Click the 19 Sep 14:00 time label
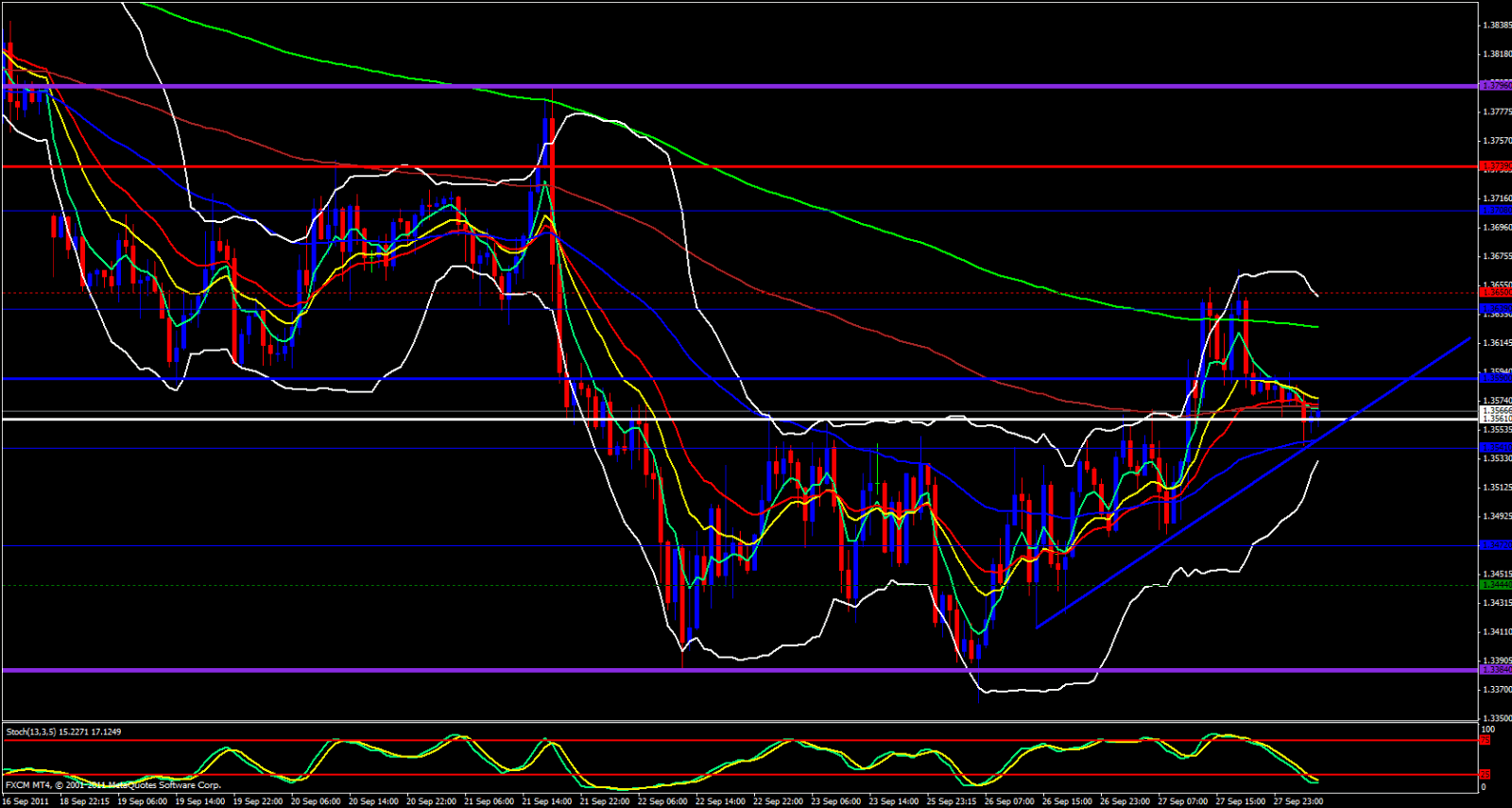Screen dimensions: 1512x808 199,801
